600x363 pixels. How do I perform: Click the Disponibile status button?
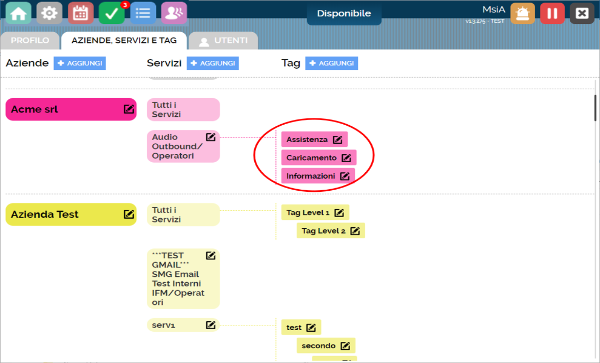tap(344, 13)
